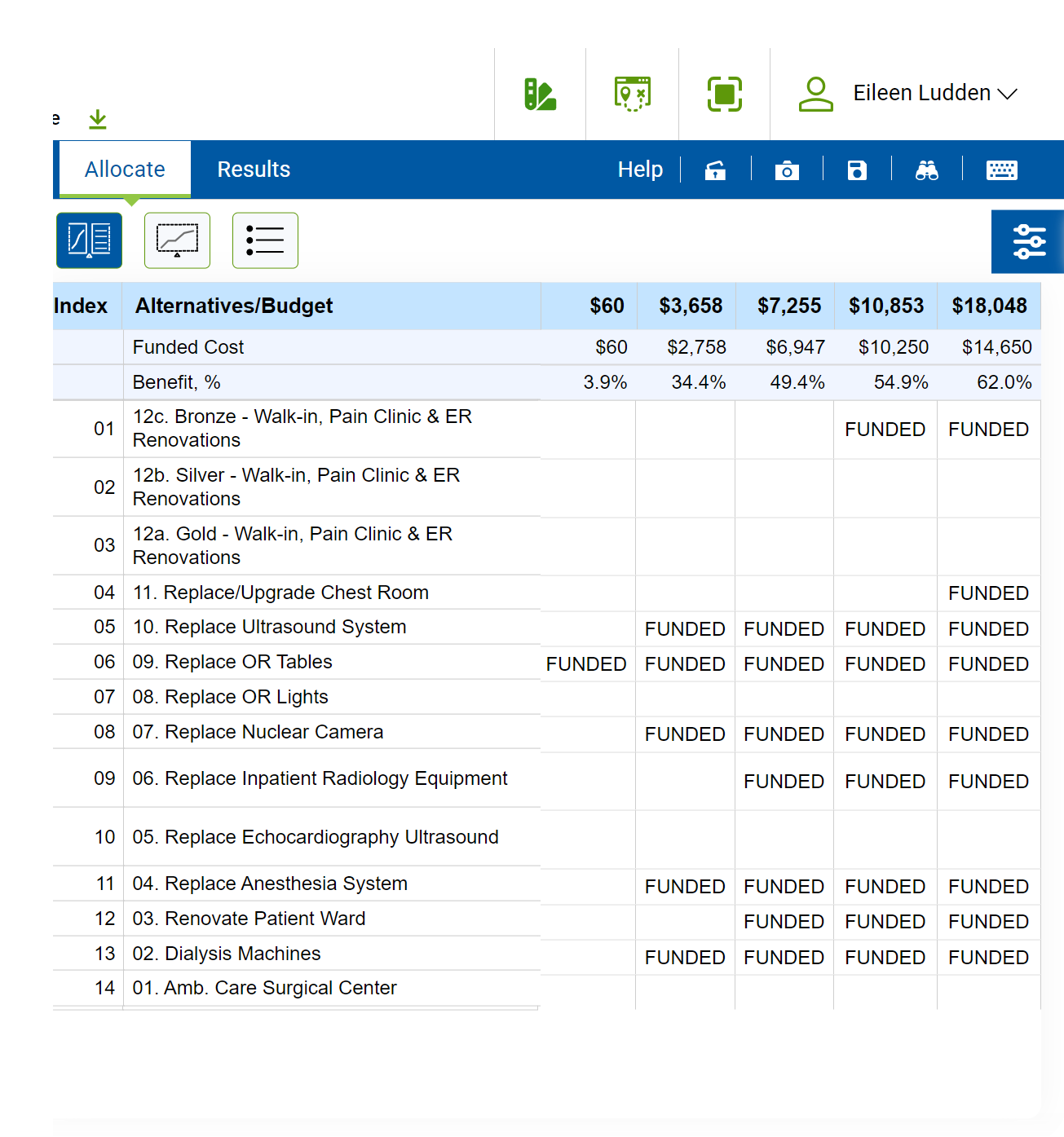This screenshot has height=1137, width=1064.
Task: Switch to the Allocate tab
Action: click(x=125, y=170)
